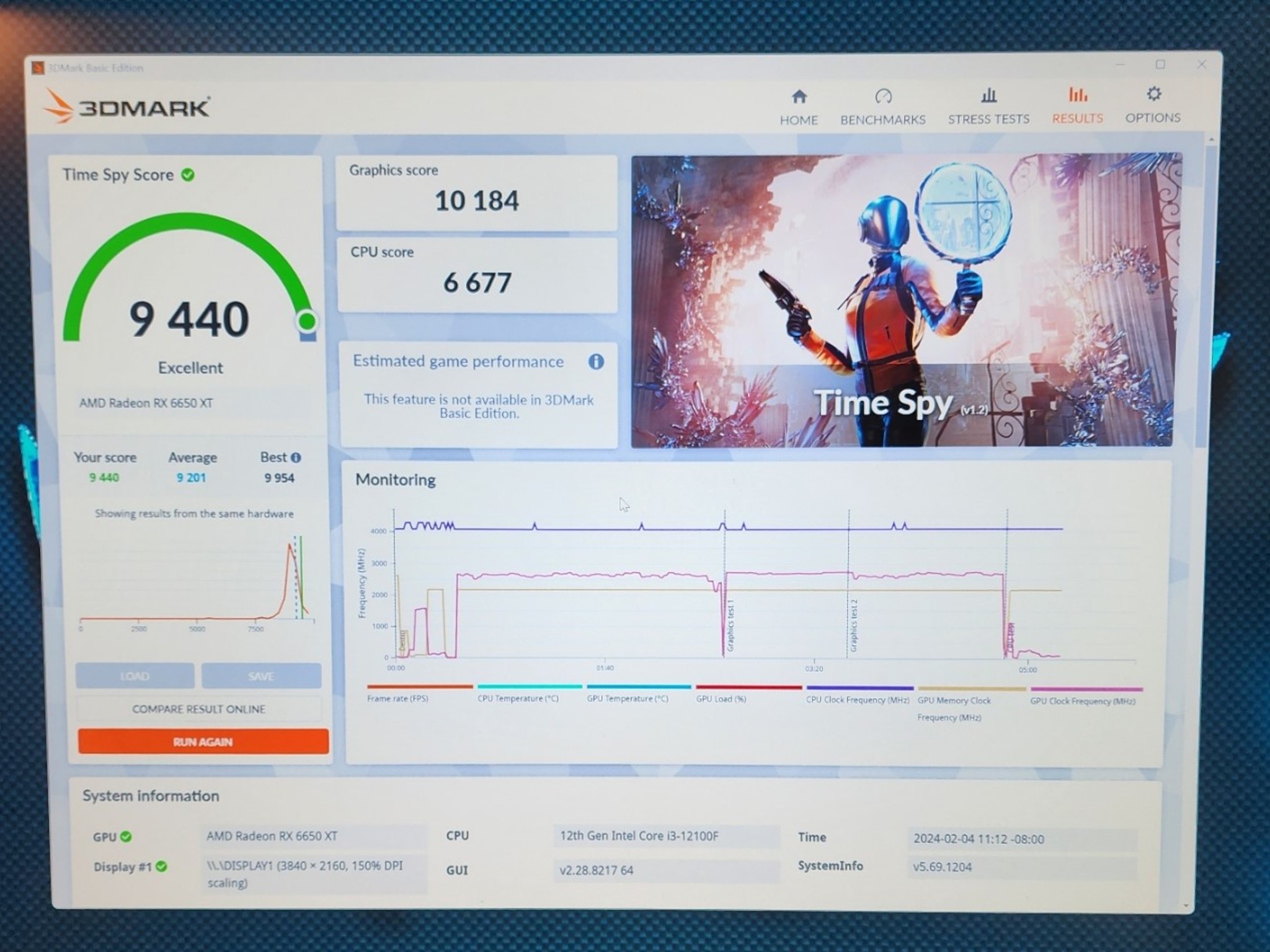Click the Average score 9 201

[x=191, y=478]
